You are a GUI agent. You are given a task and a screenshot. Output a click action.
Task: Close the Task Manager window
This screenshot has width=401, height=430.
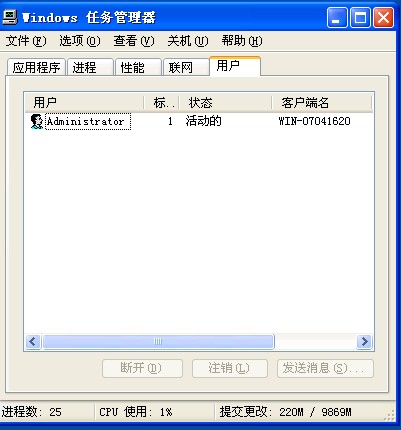[383, 17]
